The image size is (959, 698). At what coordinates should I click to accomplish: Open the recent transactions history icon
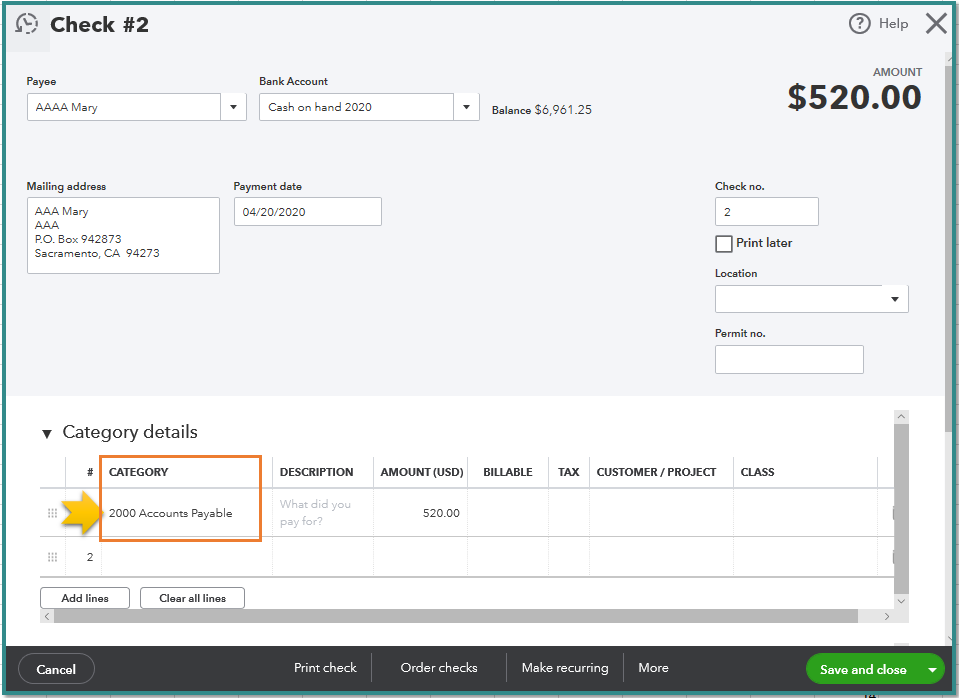pos(27,24)
